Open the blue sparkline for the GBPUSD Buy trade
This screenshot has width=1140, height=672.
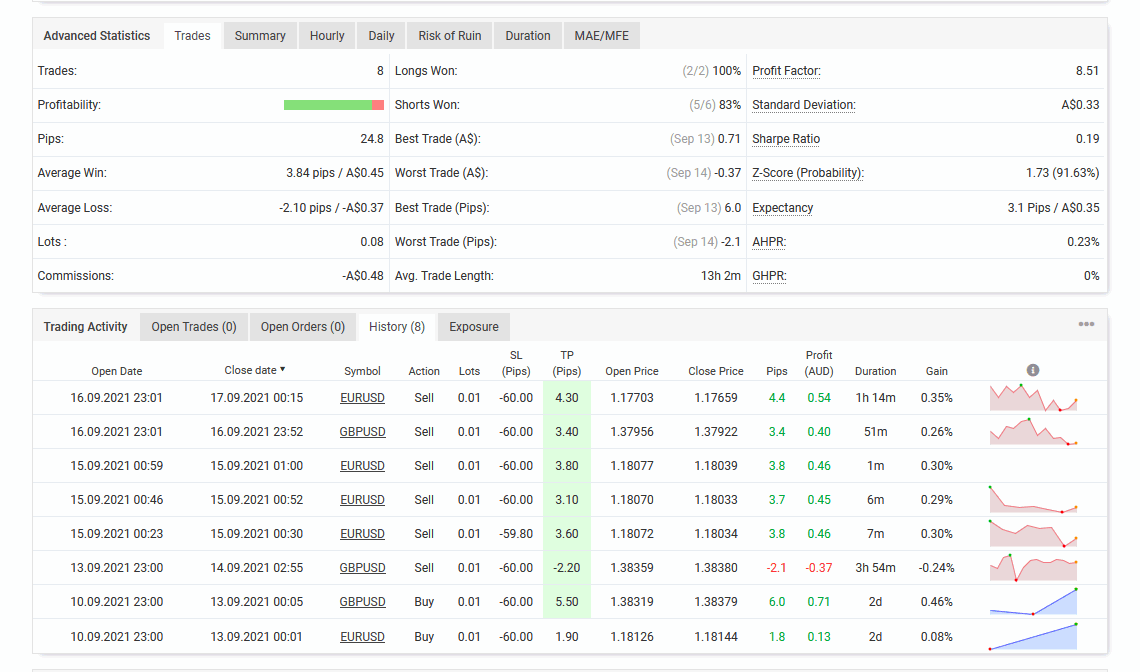[1033, 601]
